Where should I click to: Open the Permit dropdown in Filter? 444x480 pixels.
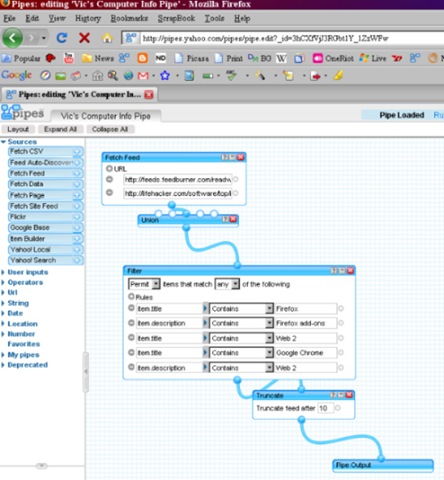point(144,284)
